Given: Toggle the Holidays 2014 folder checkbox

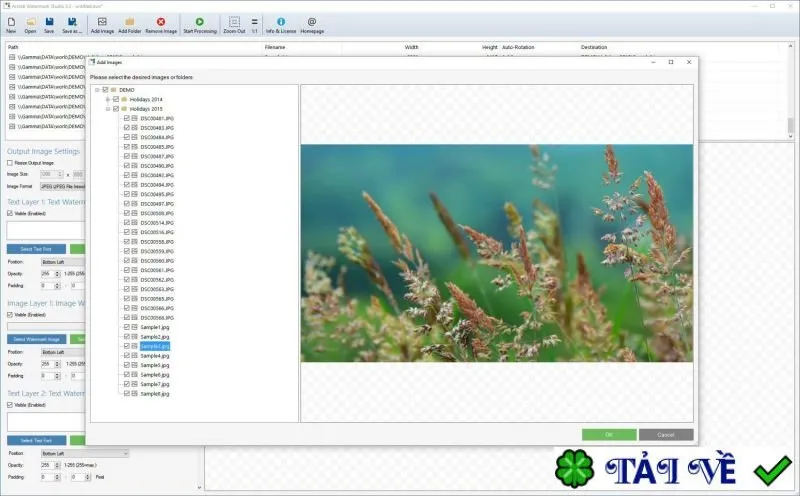Looking at the screenshot, I should (116, 100).
